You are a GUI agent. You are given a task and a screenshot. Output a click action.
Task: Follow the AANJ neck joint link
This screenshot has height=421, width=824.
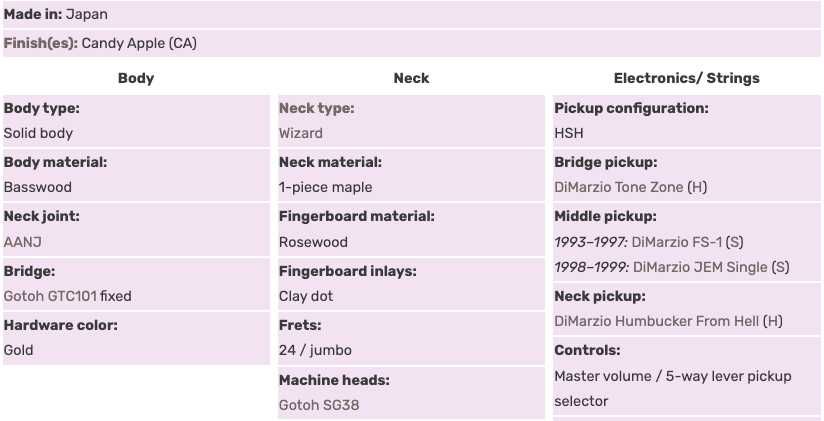(x=23, y=242)
